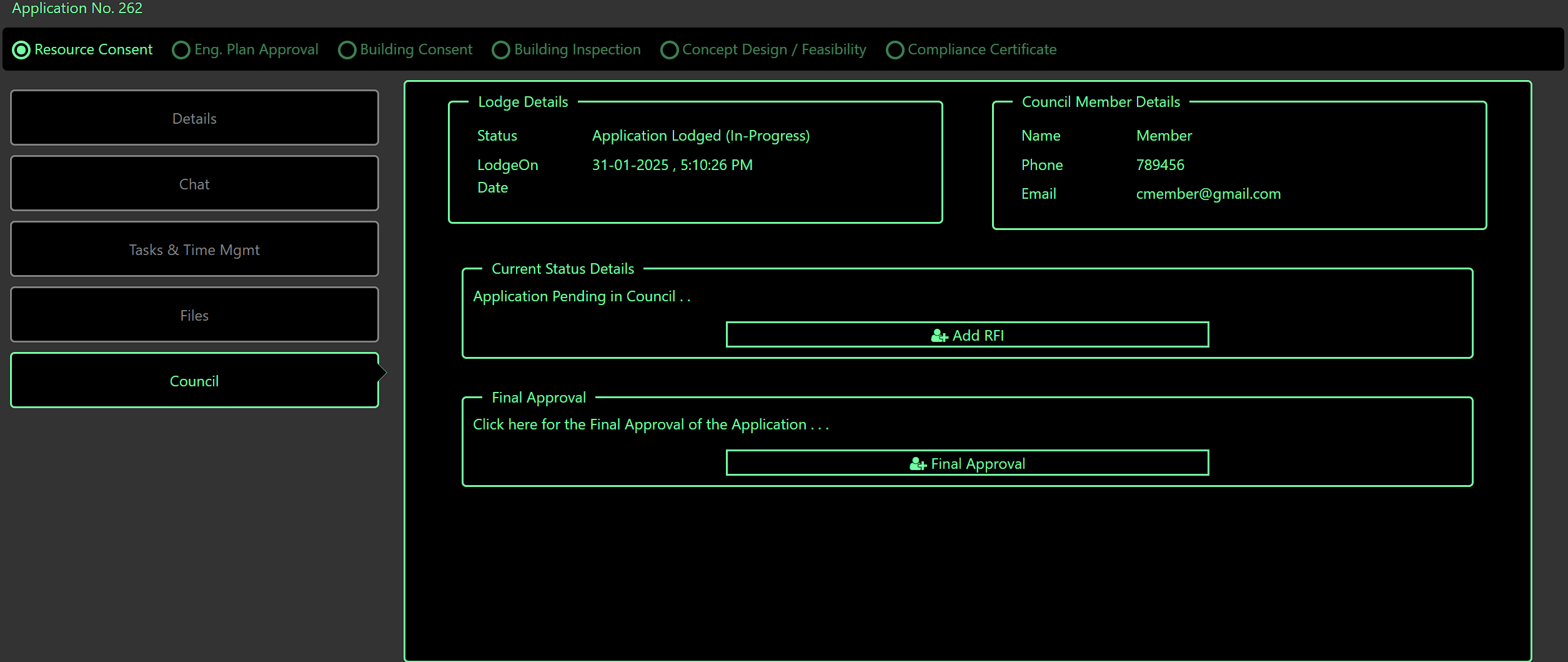The height and width of the screenshot is (662, 1568).
Task: Click the Application Pending in Council status
Action: click(x=581, y=296)
